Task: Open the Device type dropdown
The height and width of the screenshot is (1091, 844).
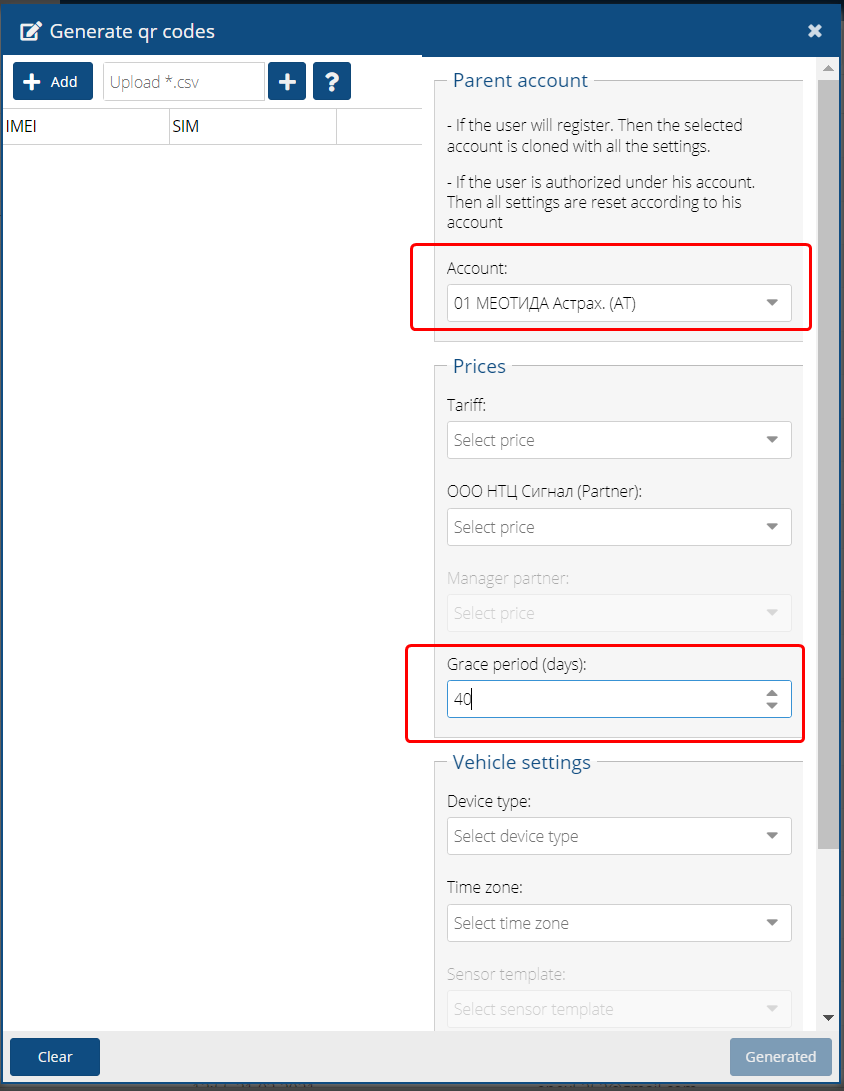Action: [x=618, y=836]
